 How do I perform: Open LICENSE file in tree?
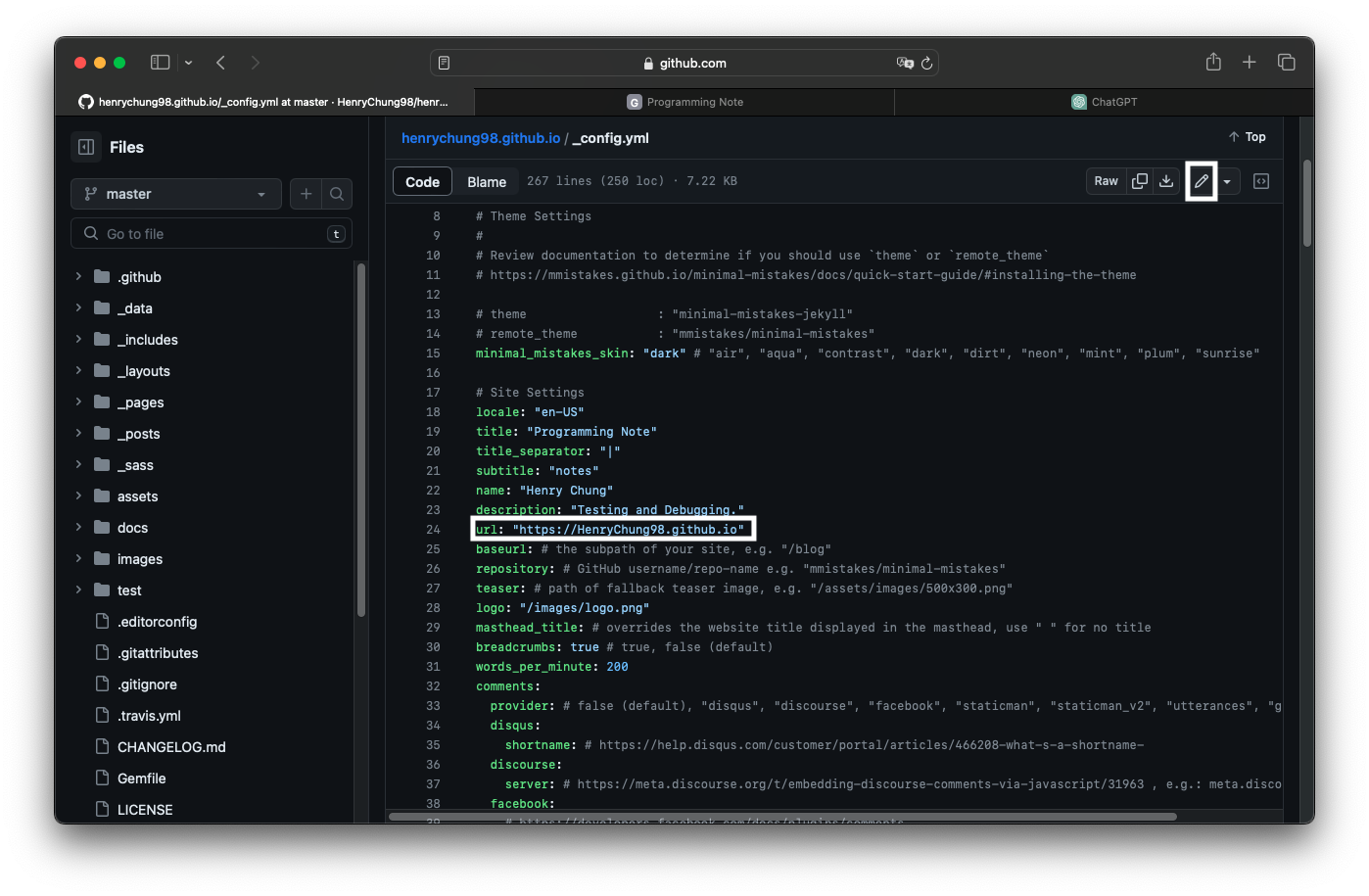[x=145, y=810]
